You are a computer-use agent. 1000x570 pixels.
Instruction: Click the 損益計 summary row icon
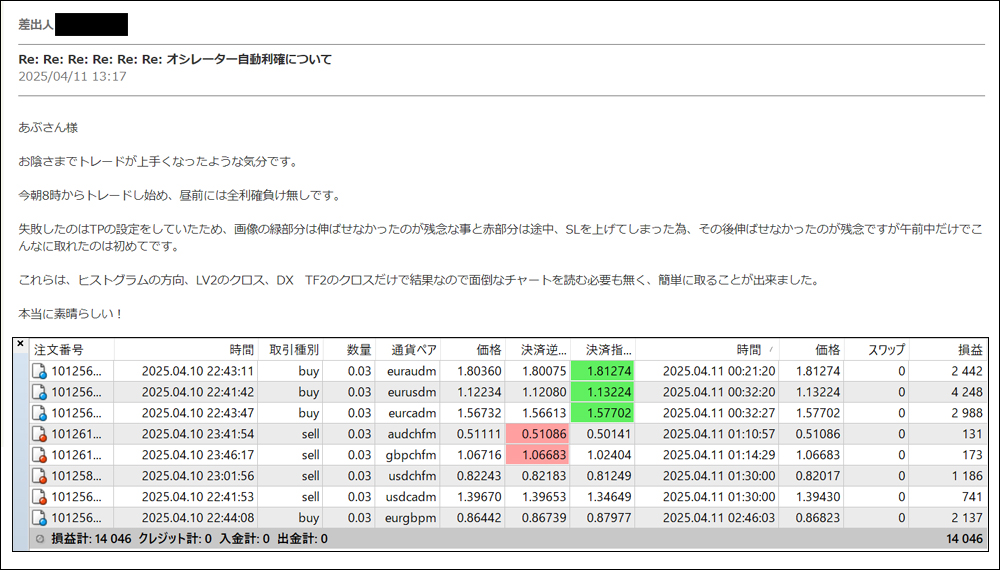pos(40,539)
